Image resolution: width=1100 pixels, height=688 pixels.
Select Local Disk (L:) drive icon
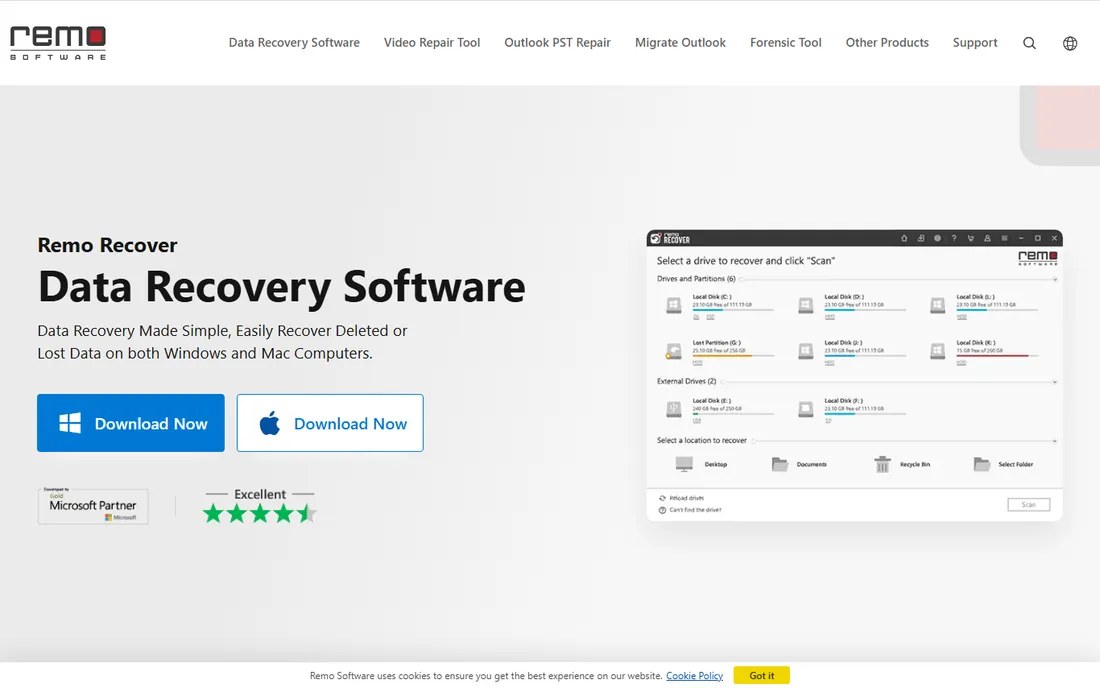(937, 305)
